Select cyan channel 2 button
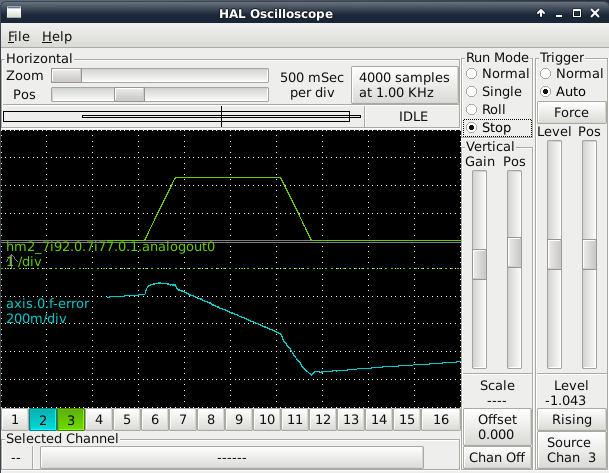 tap(43, 419)
